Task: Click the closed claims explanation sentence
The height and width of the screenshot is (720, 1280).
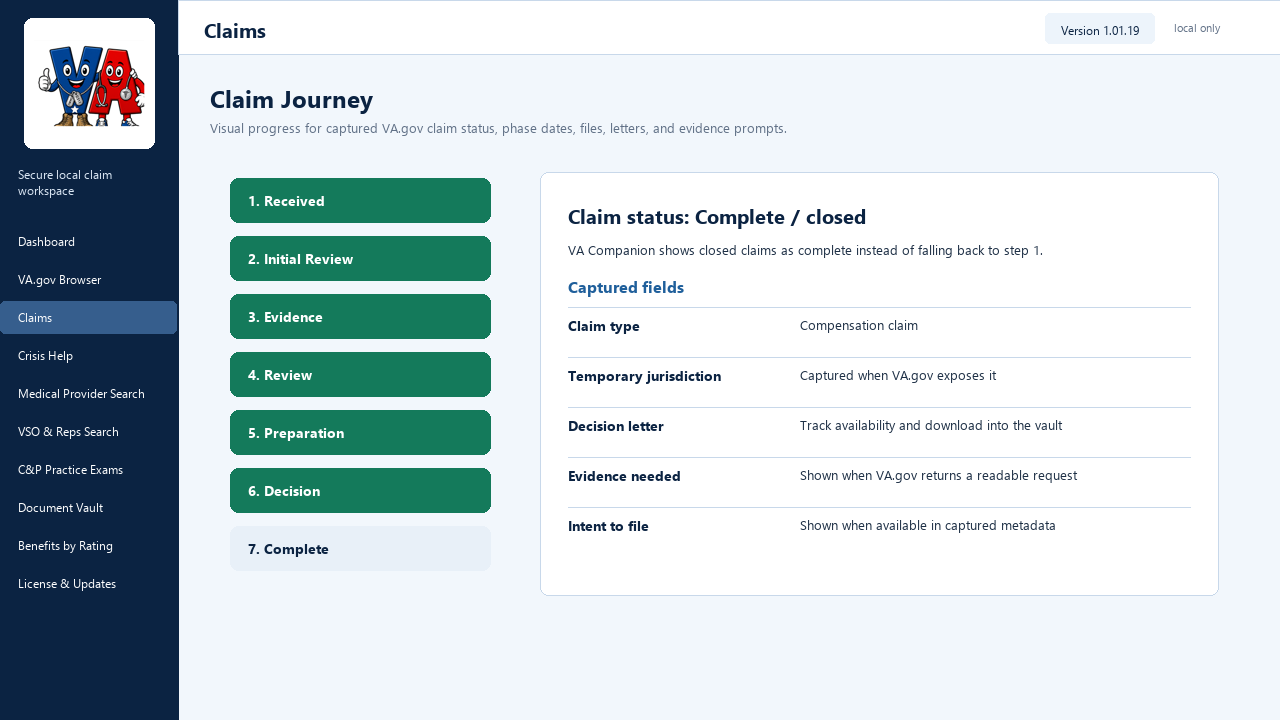Action: pyautogui.click(x=805, y=251)
